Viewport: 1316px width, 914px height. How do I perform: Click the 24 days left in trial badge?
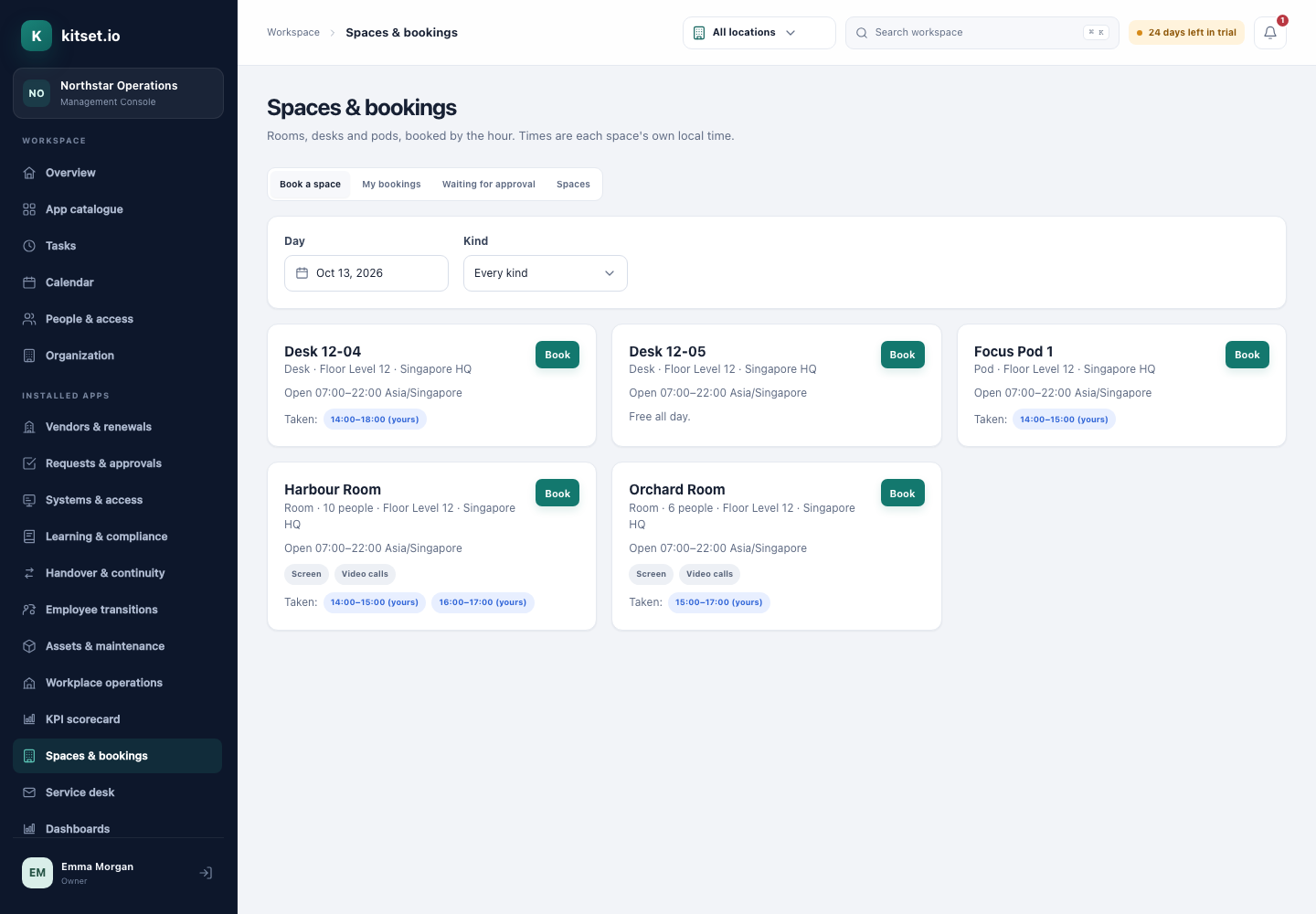[1186, 33]
